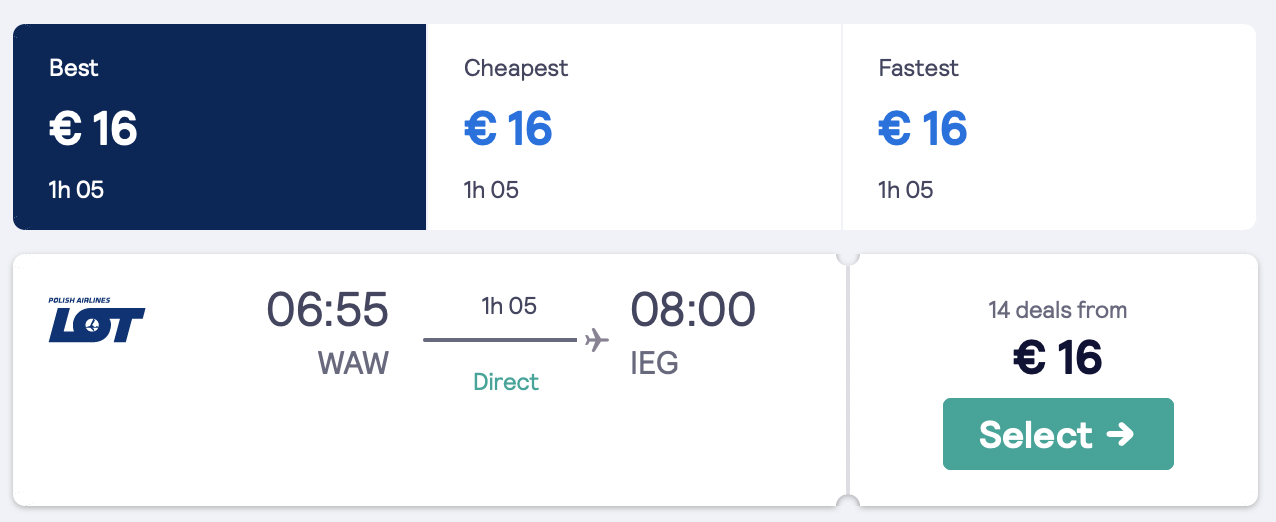Click the IEG arrival airport code
This screenshot has width=1276, height=522.
(x=655, y=363)
